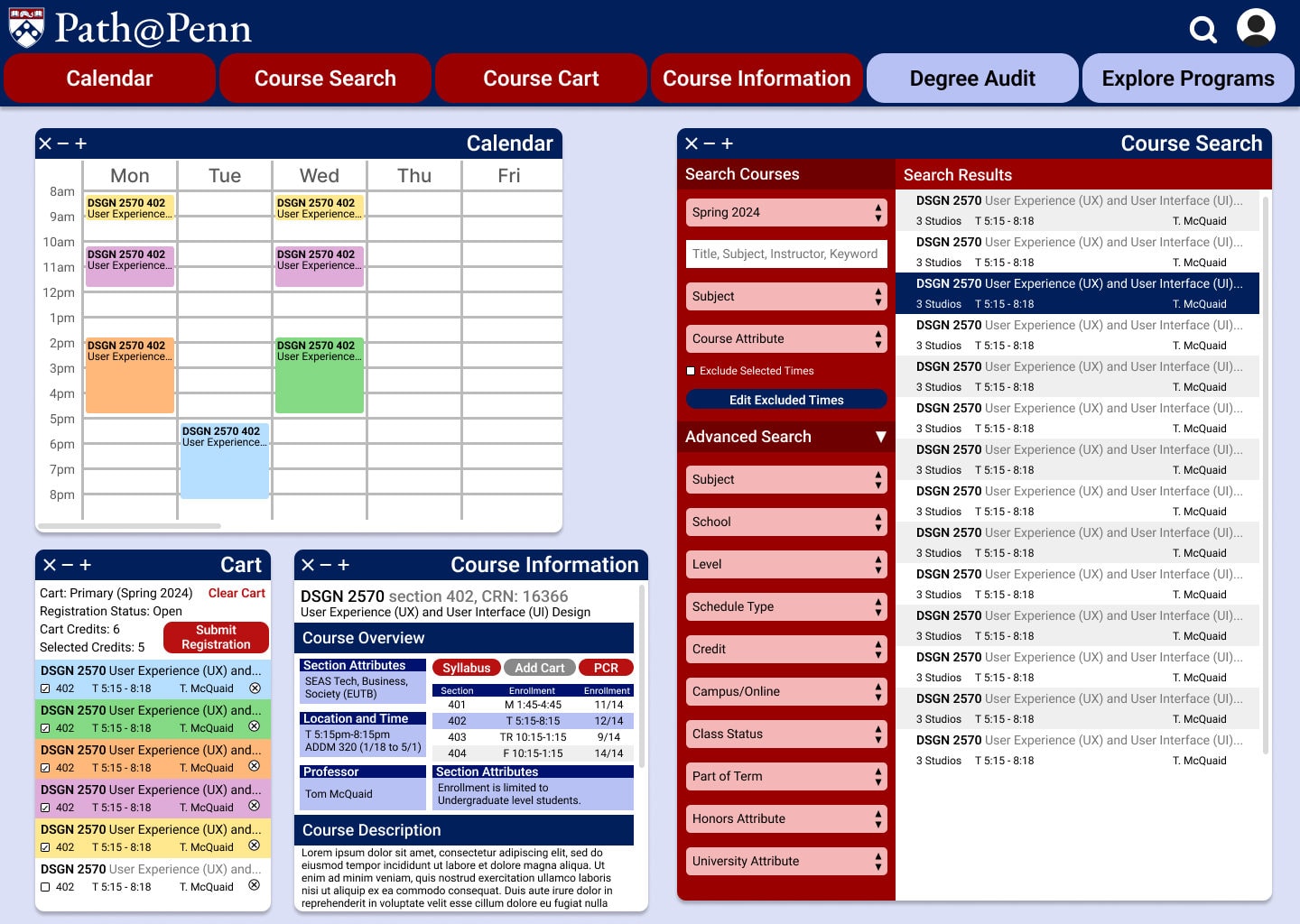
Task: Select the orange Monday 2pm calendar block
Action: [x=130, y=375]
